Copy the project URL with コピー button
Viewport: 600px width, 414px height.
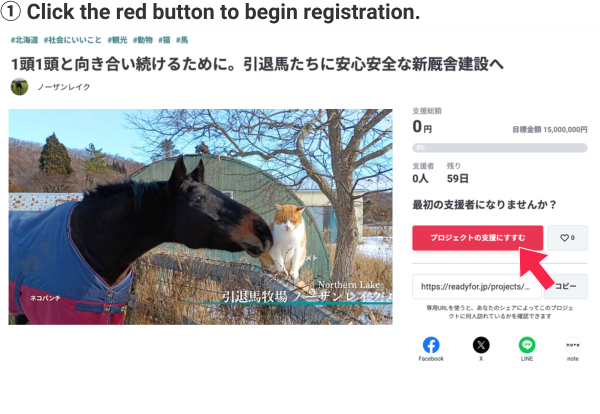click(x=566, y=286)
